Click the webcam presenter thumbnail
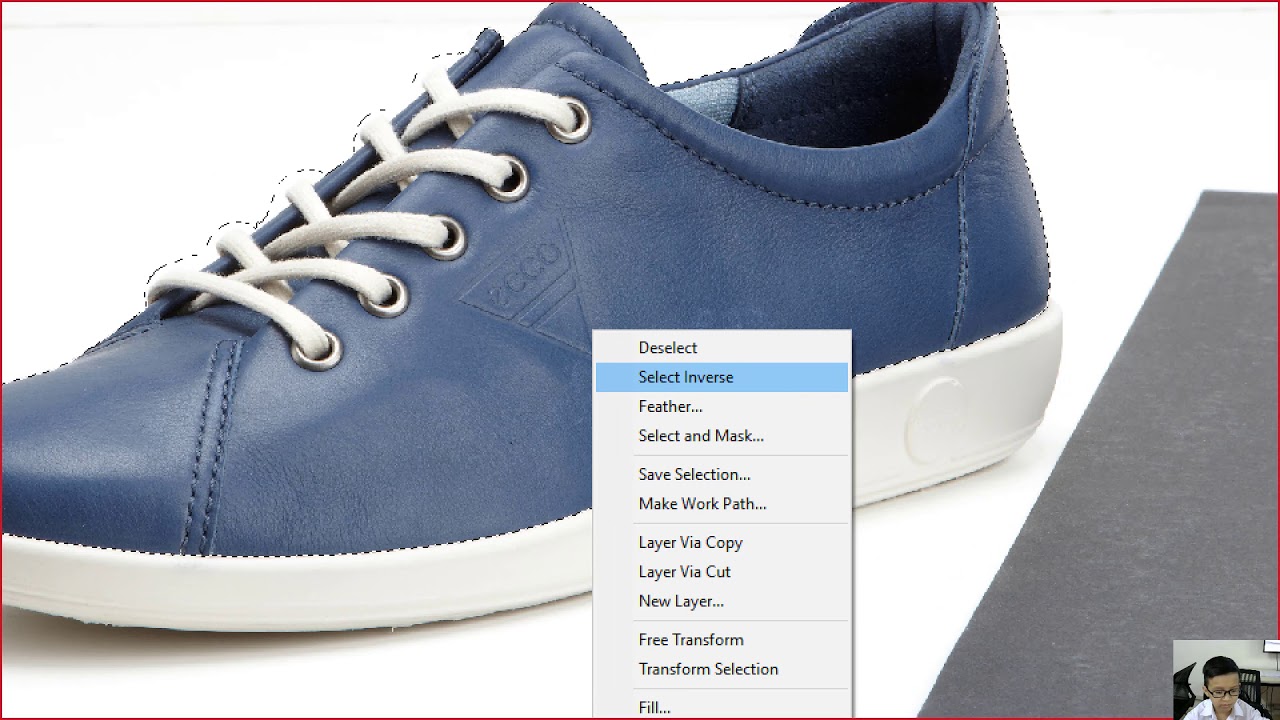This screenshot has width=1280, height=720. (x=1226, y=679)
